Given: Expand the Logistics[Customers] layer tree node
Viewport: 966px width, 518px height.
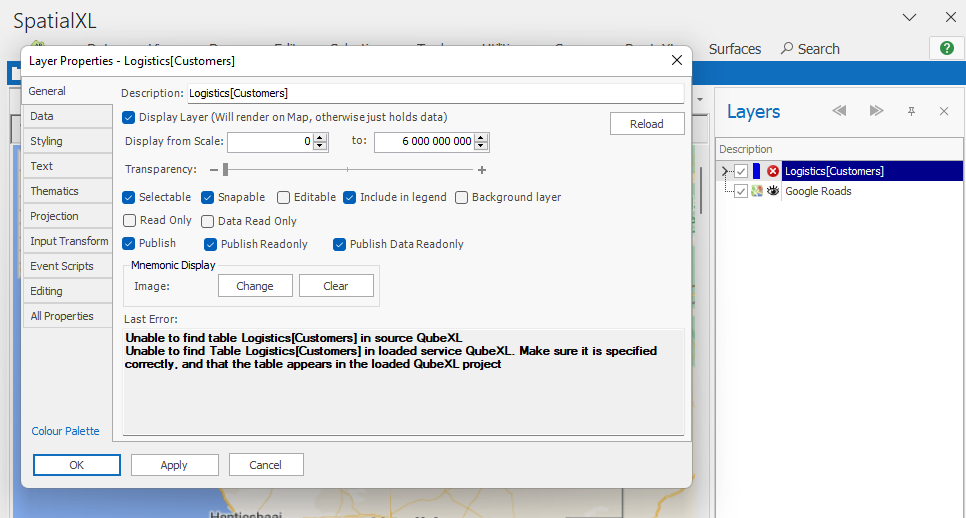Looking at the screenshot, I should pos(723,171).
